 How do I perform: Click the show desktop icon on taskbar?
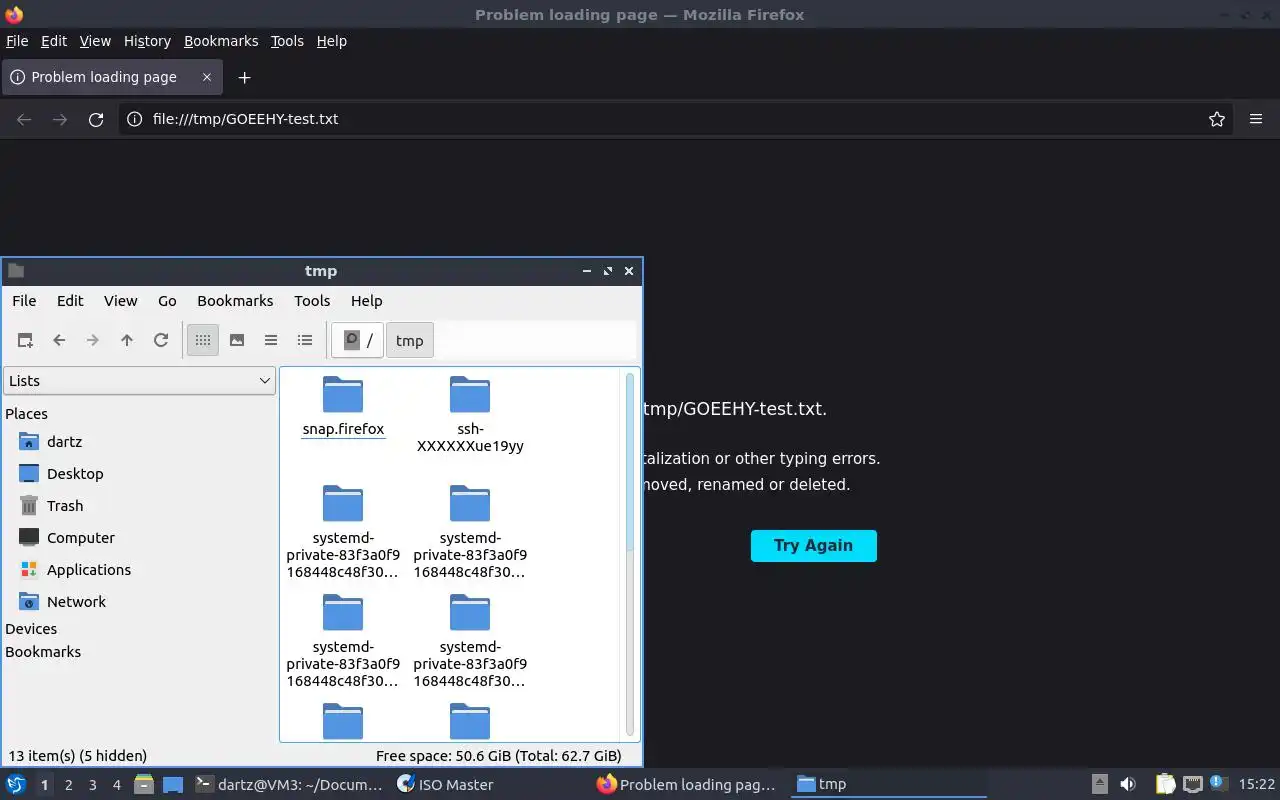click(173, 785)
